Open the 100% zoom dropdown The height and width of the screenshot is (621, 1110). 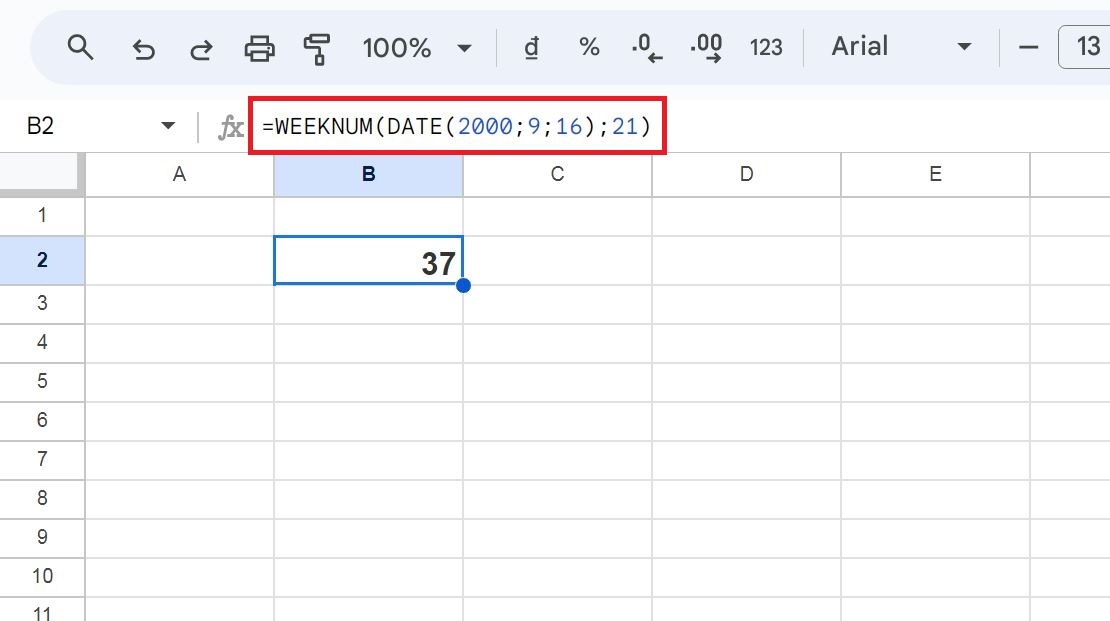click(x=416, y=47)
